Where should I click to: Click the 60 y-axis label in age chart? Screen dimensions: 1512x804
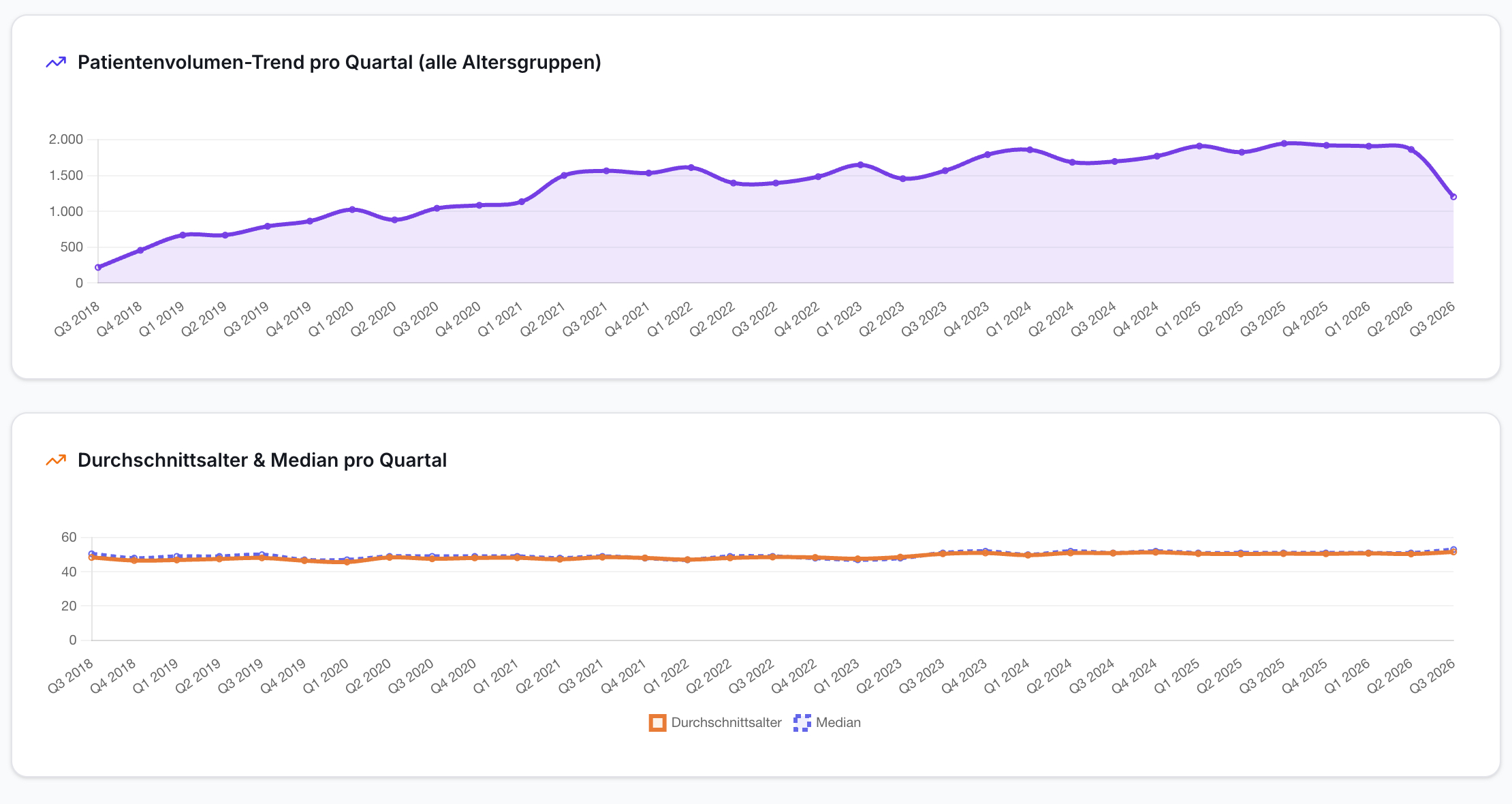click(x=69, y=538)
